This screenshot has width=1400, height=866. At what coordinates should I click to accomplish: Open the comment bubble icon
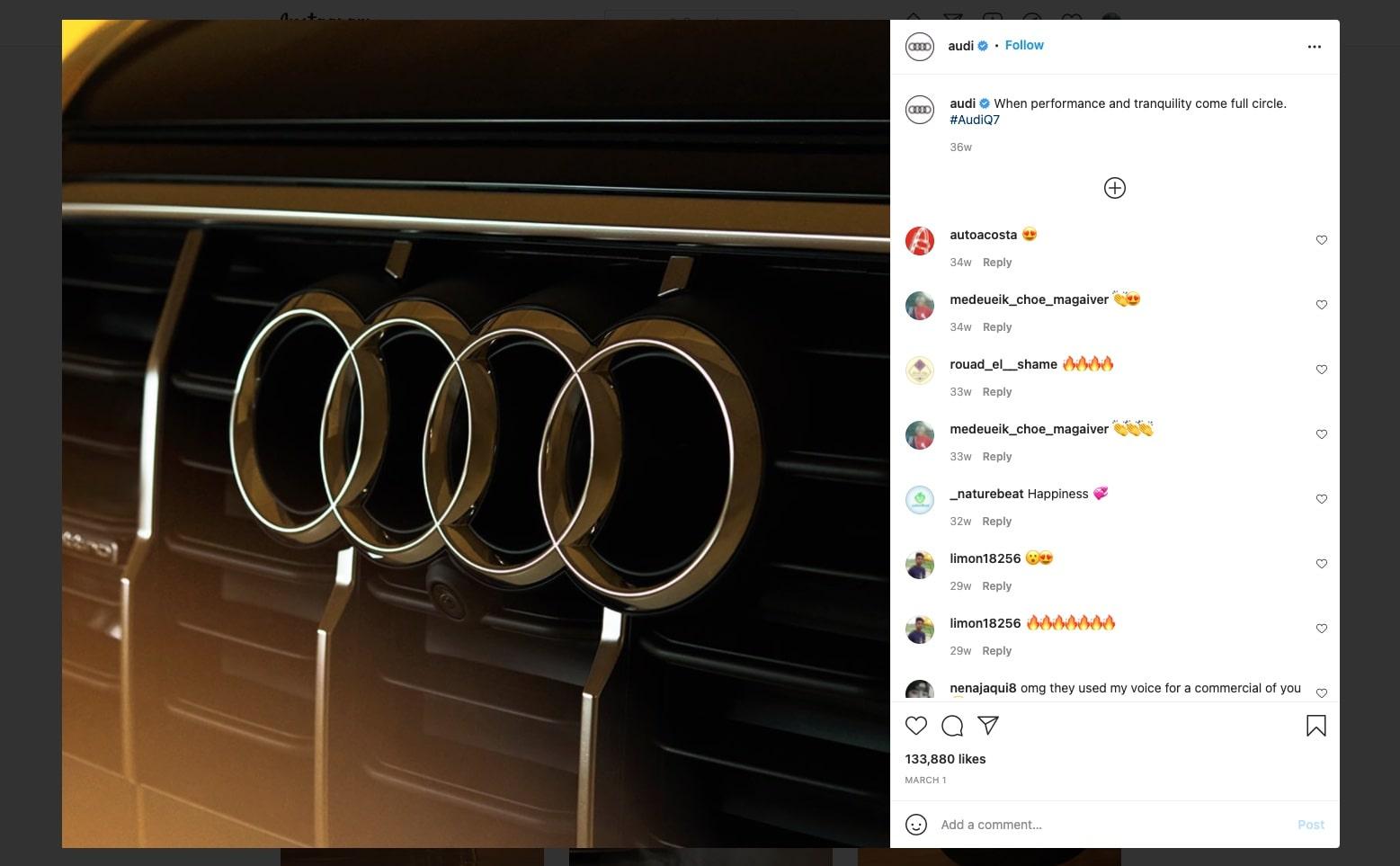[x=952, y=726]
